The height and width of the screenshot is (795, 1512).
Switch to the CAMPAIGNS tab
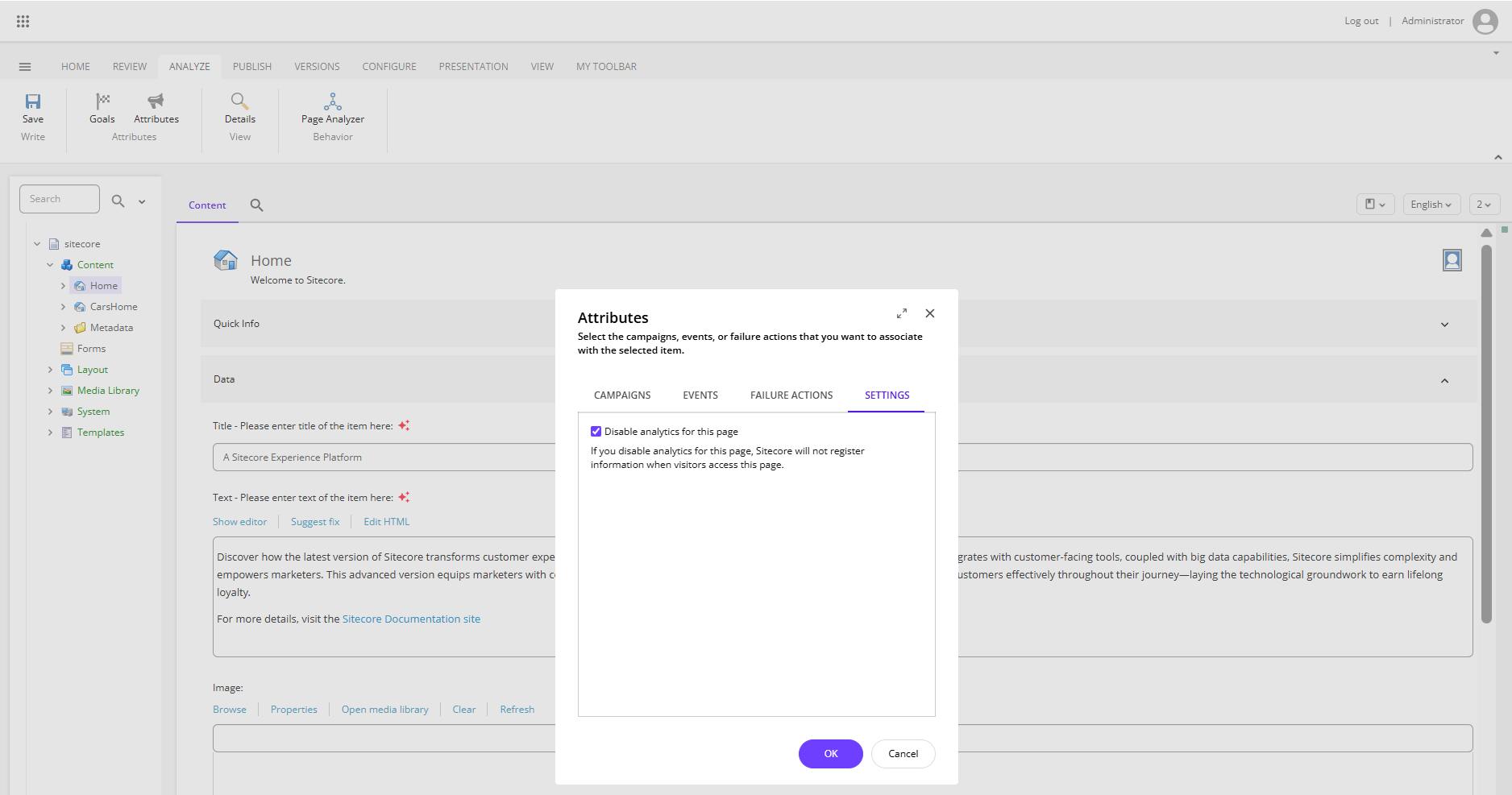tap(622, 395)
